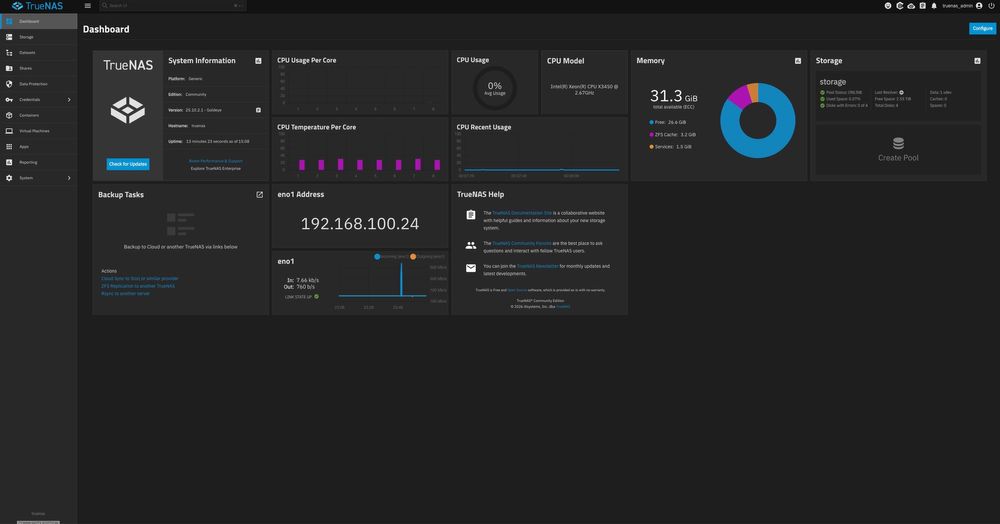Click the ZFS Cache magenta legend dot

point(651,135)
